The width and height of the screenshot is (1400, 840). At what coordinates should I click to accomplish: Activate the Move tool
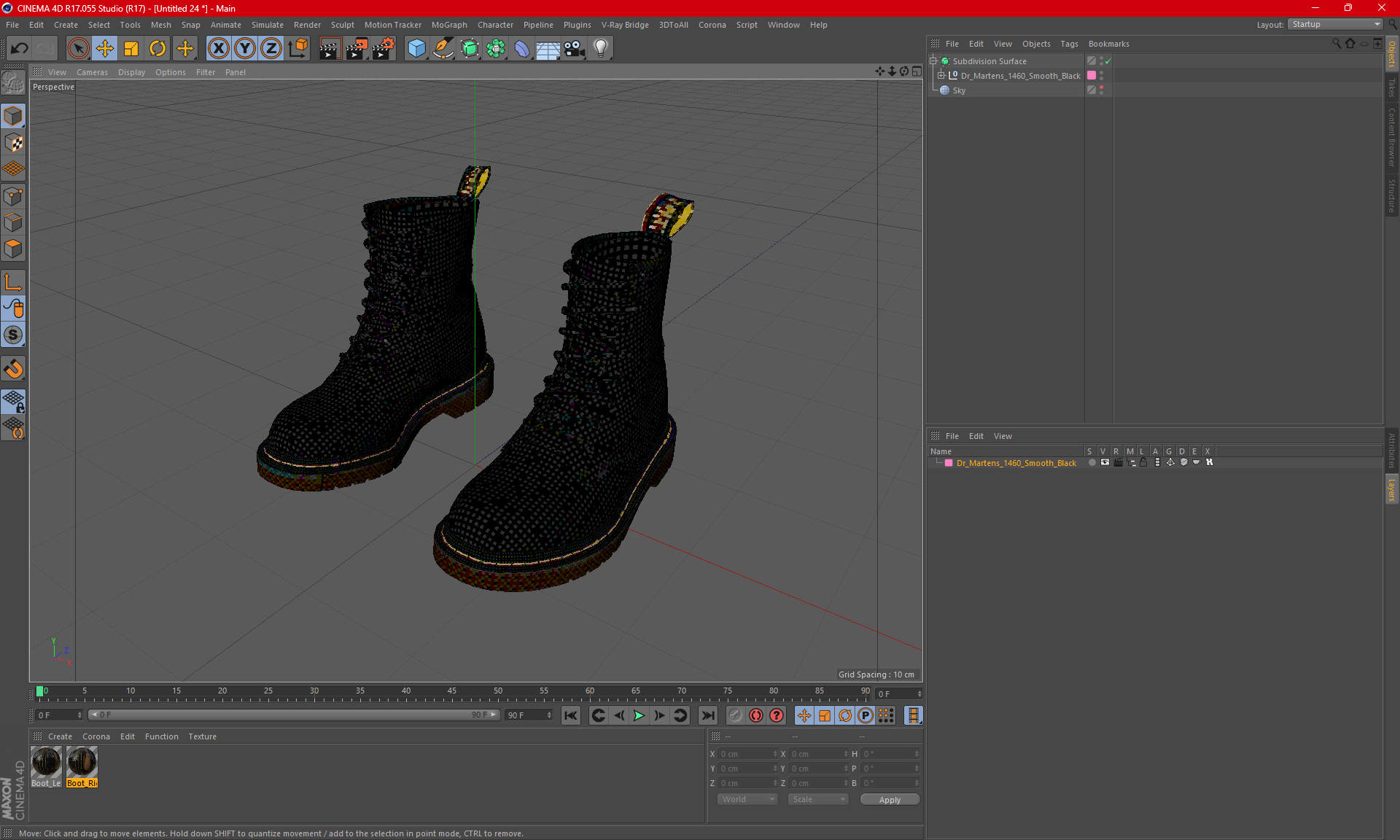[105, 48]
